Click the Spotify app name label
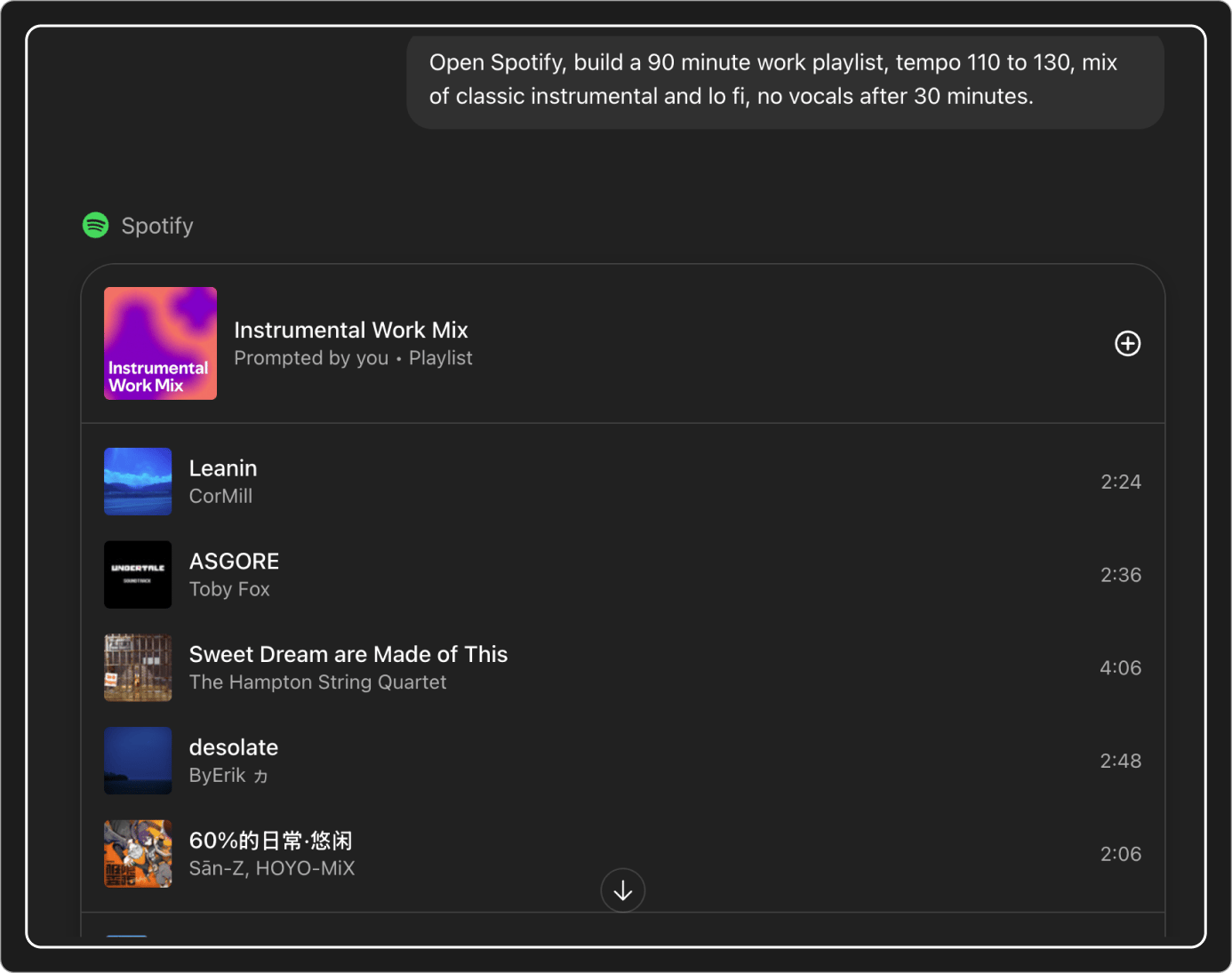This screenshot has height=973, width=1232. 157,226
